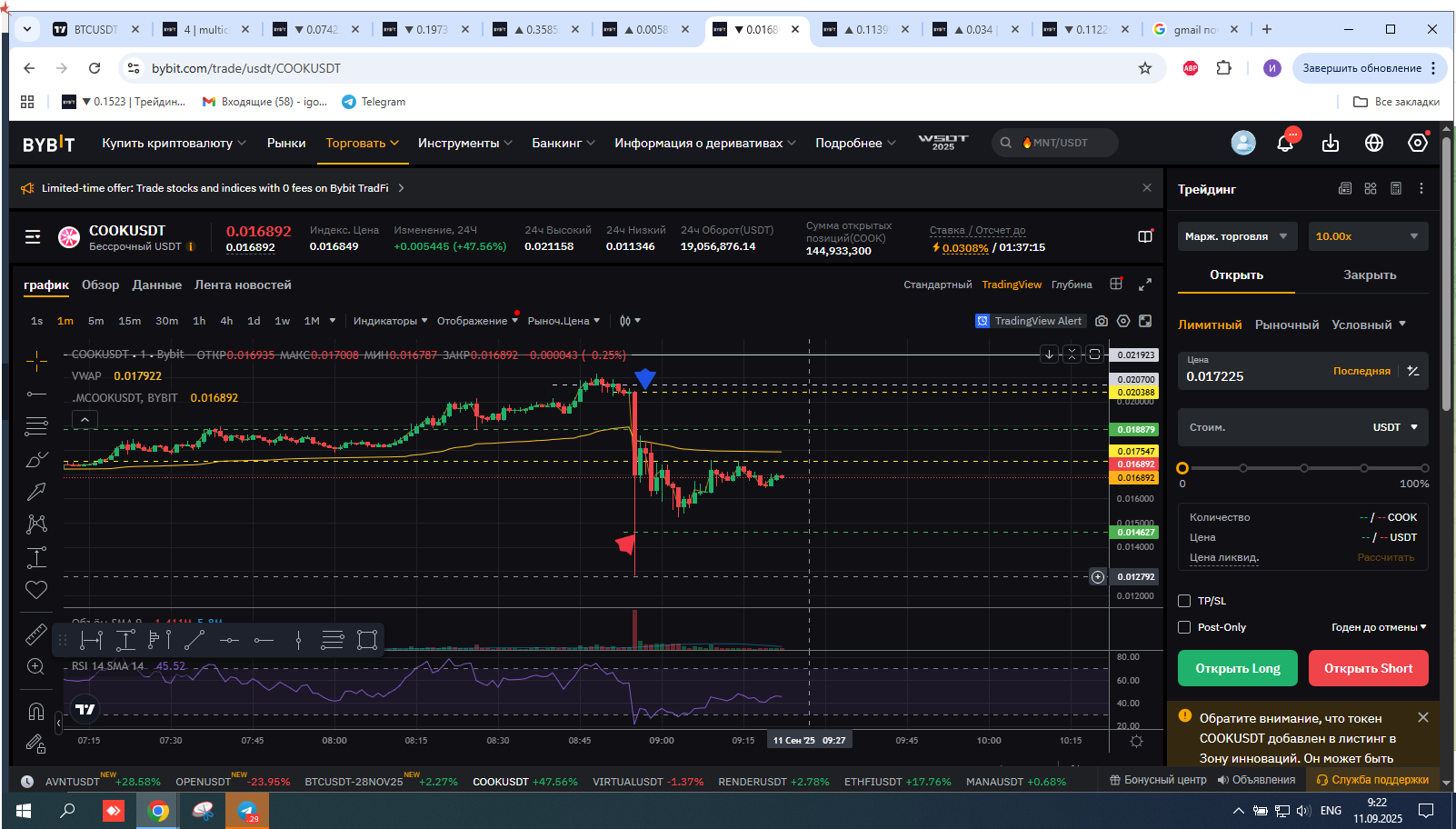Switch to the Лента новостей tab
1456x829 pixels.
[243, 285]
